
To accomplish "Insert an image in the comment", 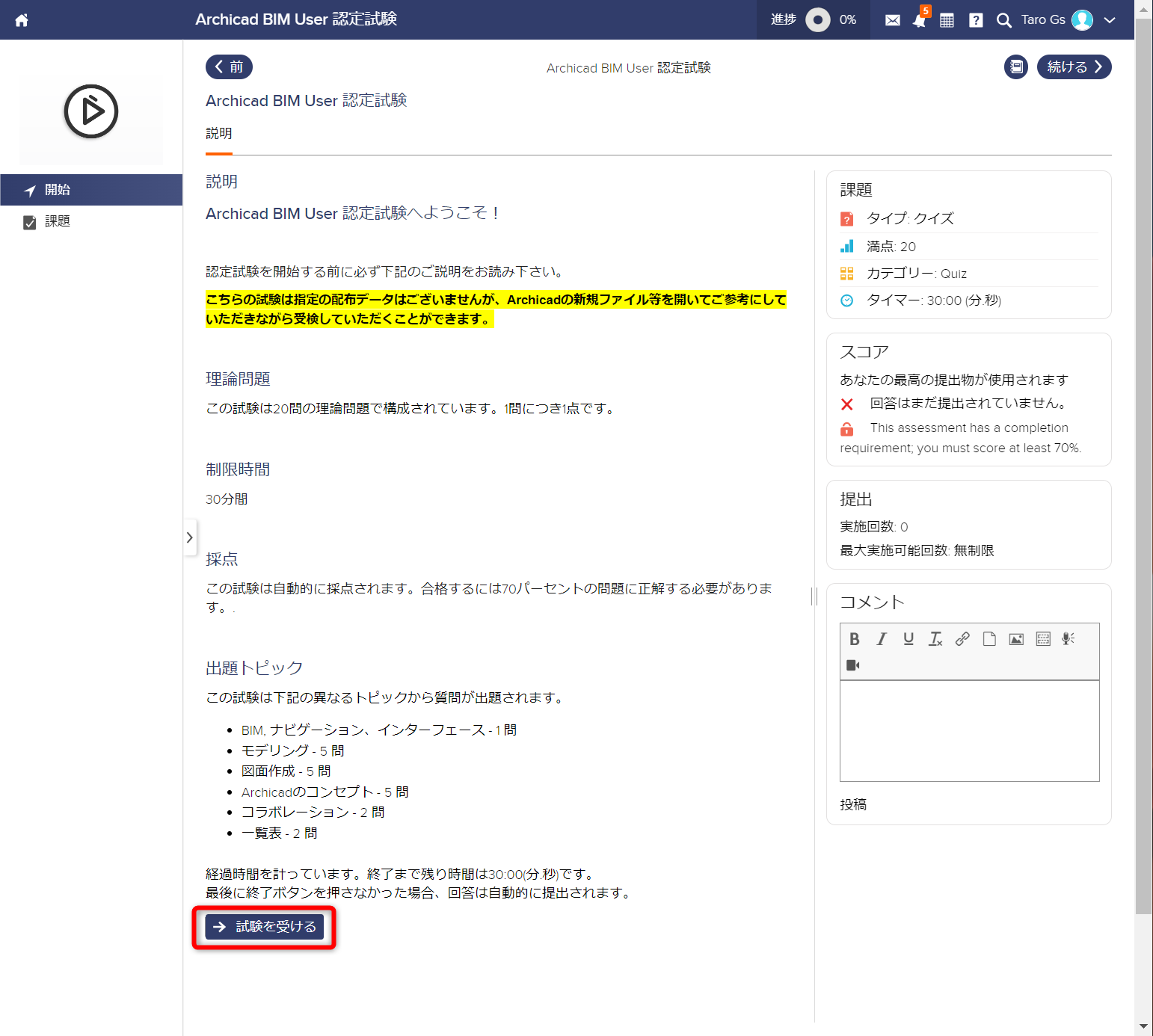I will (1016, 639).
